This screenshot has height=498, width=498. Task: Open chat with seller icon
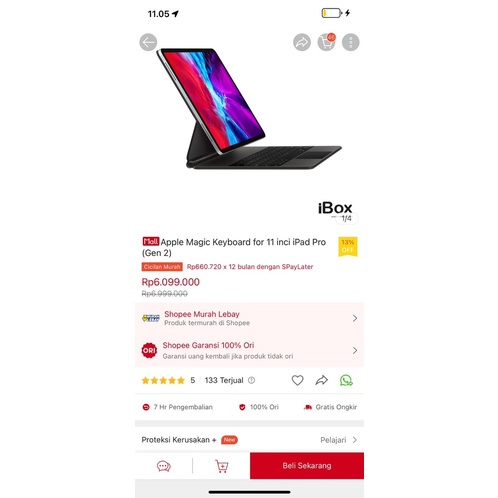click(164, 466)
